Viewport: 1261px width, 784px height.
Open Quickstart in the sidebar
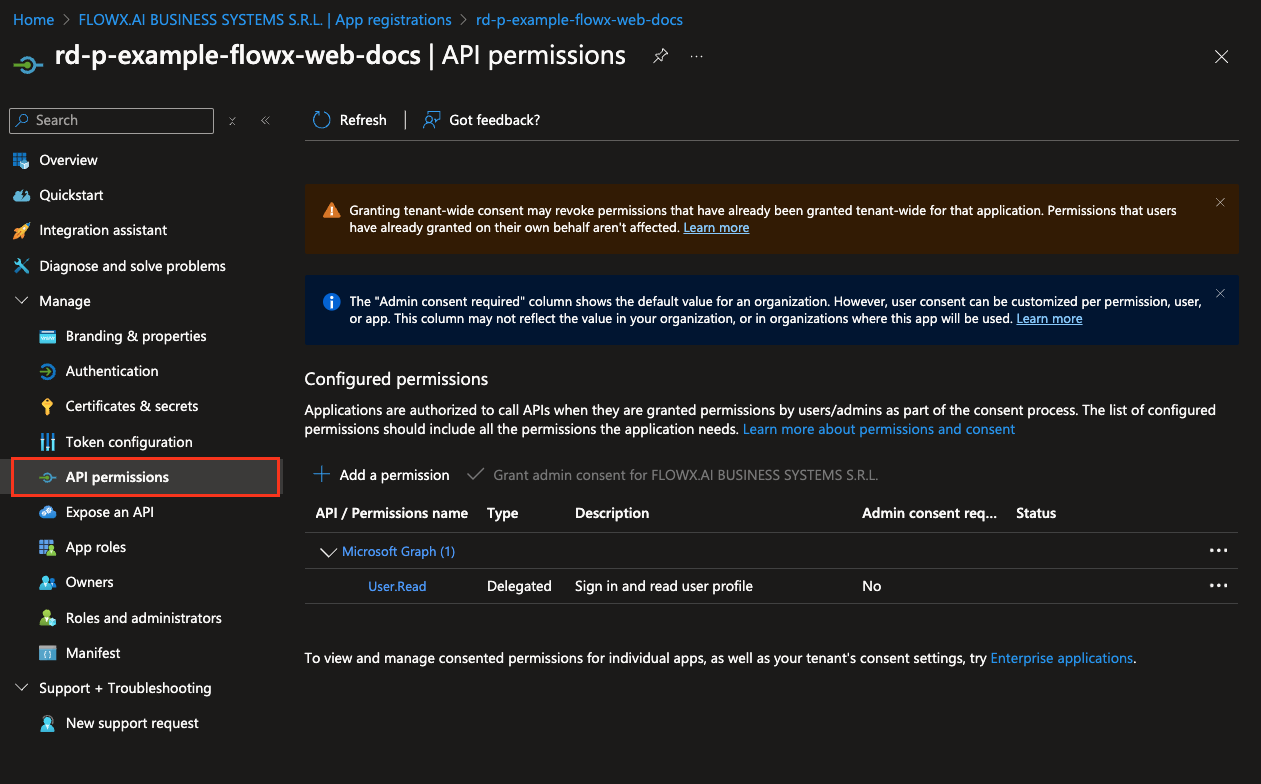coord(71,195)
